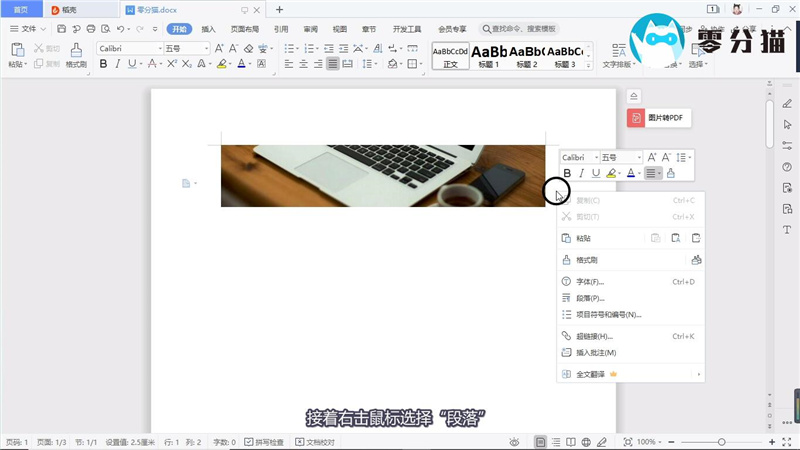Select 段落(P)... from the context menu
Screen dimensions: 800x450
tap(590, 298)
